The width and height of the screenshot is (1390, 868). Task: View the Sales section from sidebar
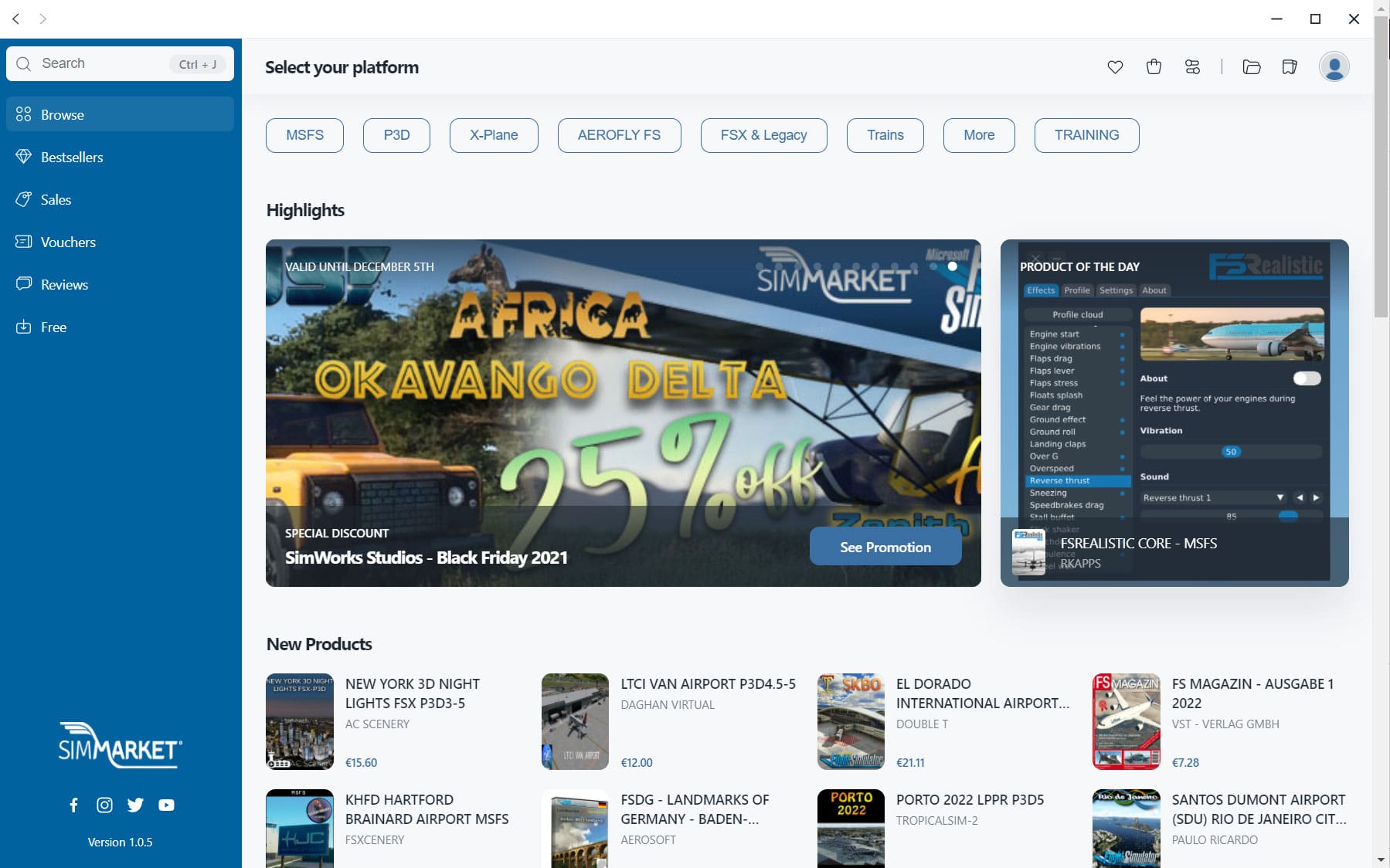coord(55,199)
